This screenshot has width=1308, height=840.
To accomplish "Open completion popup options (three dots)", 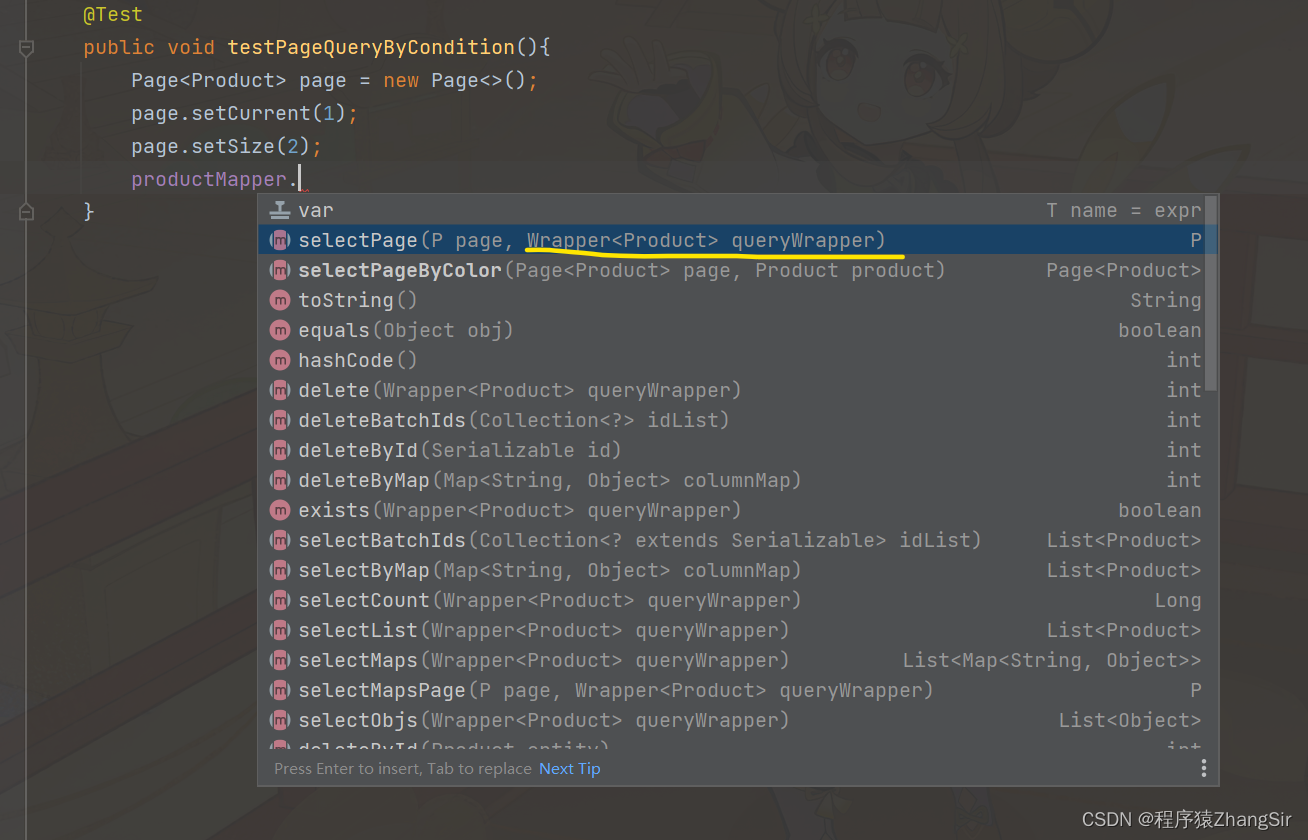I will pos(1204,768).
